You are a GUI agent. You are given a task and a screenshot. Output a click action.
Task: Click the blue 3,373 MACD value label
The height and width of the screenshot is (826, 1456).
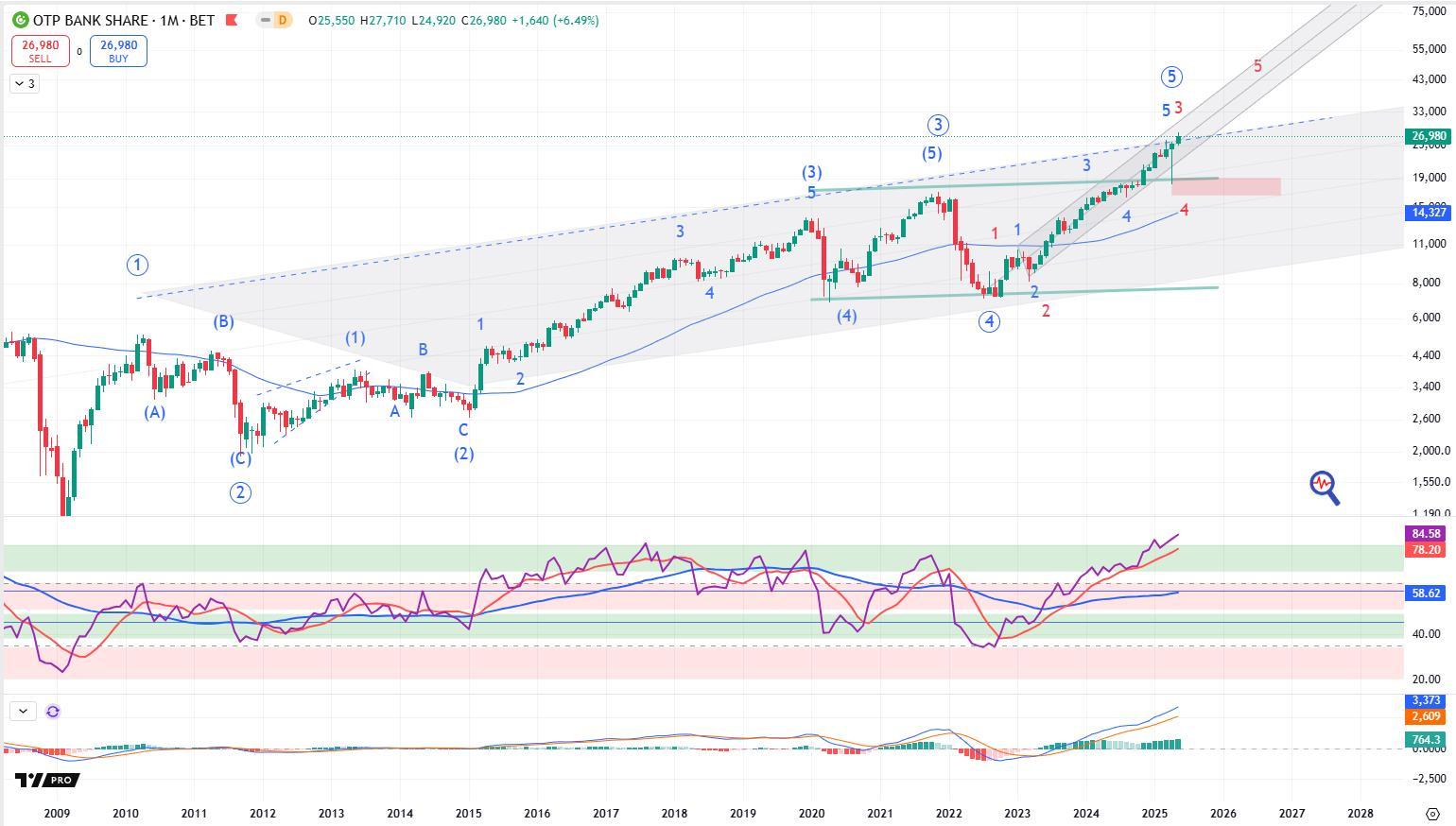click(1426, 700)
